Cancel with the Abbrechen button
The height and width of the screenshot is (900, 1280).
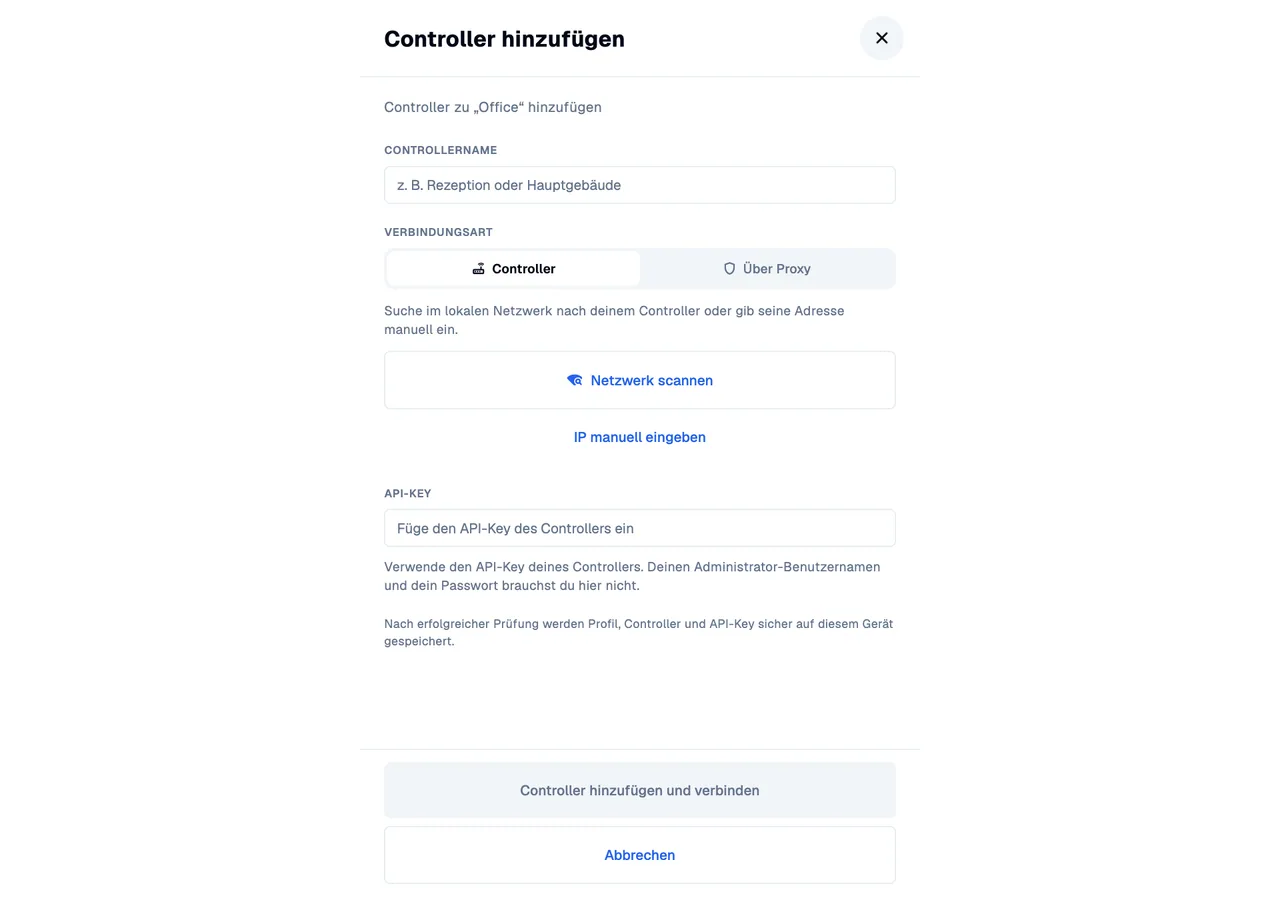click(x=640, y=855)
